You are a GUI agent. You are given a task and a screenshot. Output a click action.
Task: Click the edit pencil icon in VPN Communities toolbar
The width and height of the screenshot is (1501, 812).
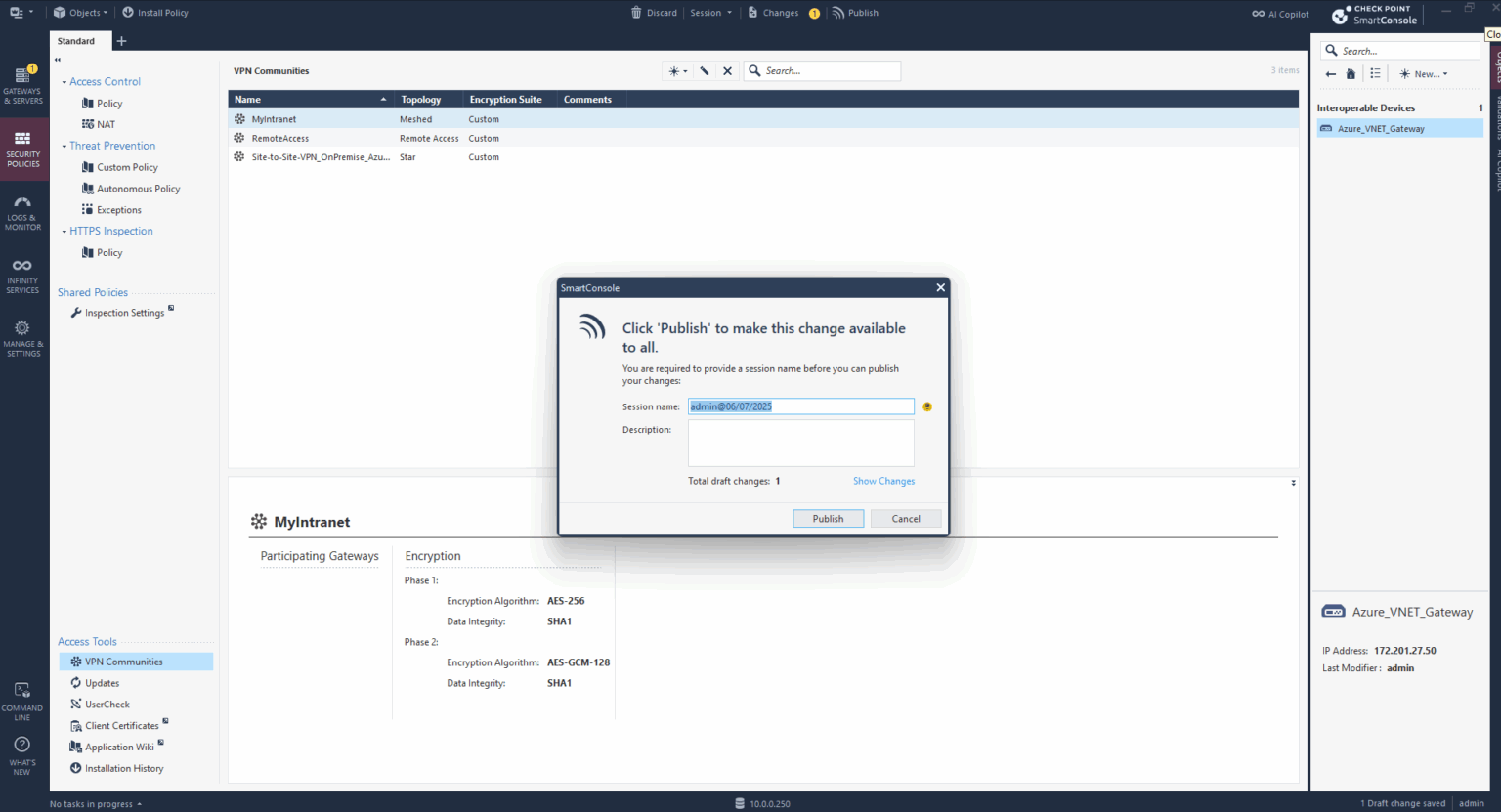point(706,70)
